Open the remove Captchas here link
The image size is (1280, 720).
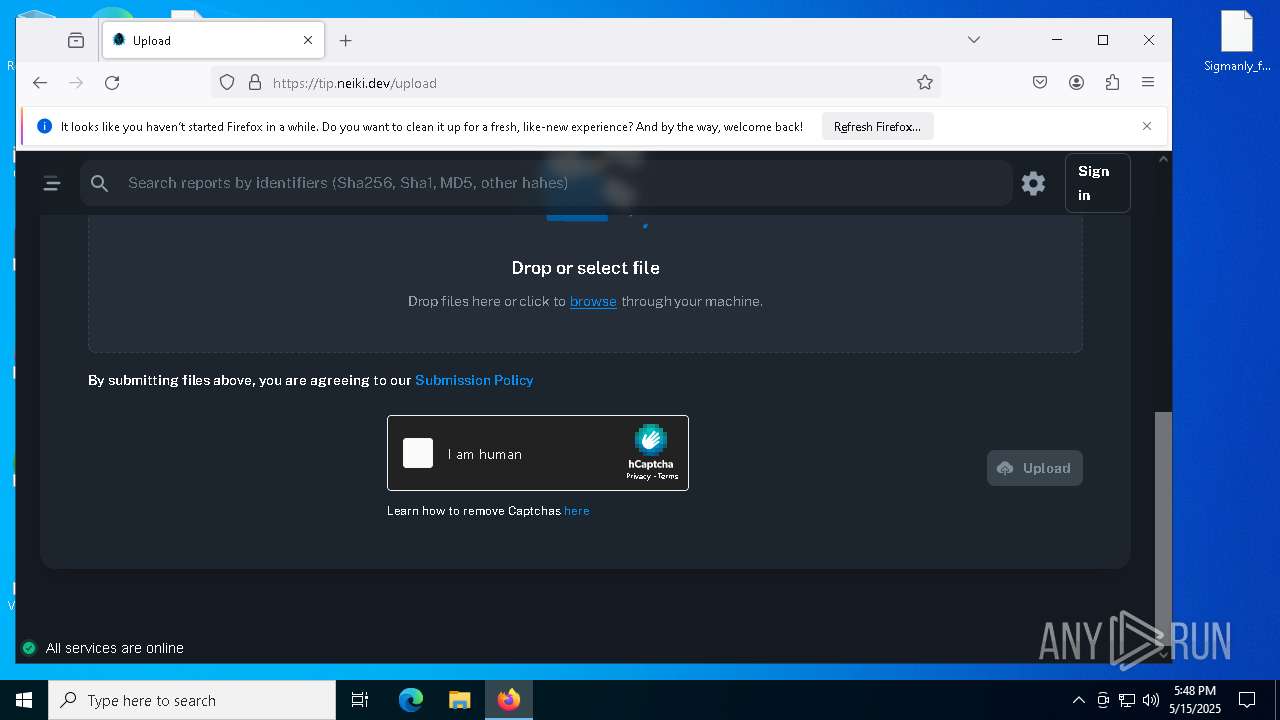576,511
